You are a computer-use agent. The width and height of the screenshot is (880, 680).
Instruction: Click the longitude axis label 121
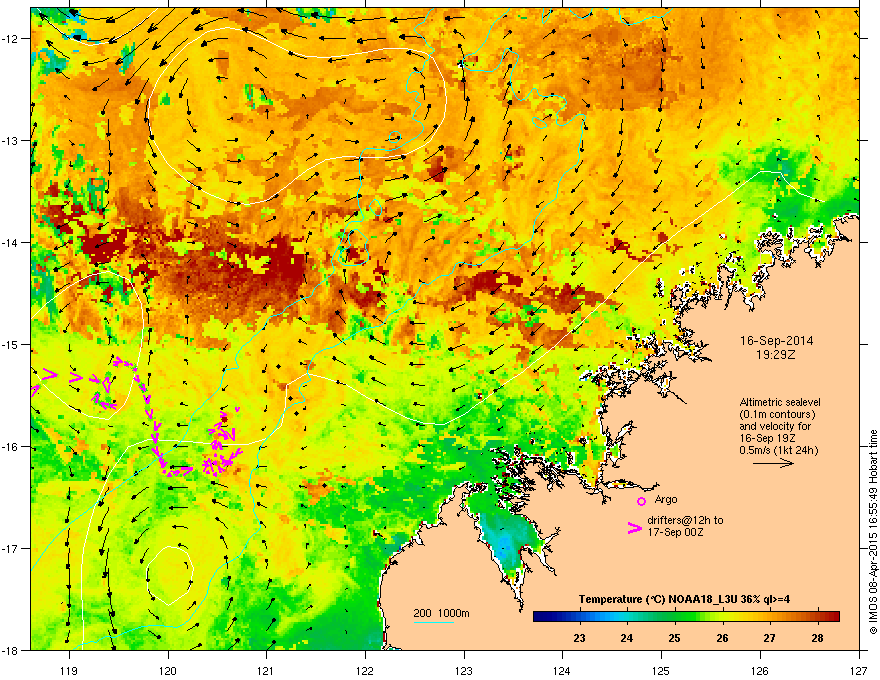tap(265, 670)
